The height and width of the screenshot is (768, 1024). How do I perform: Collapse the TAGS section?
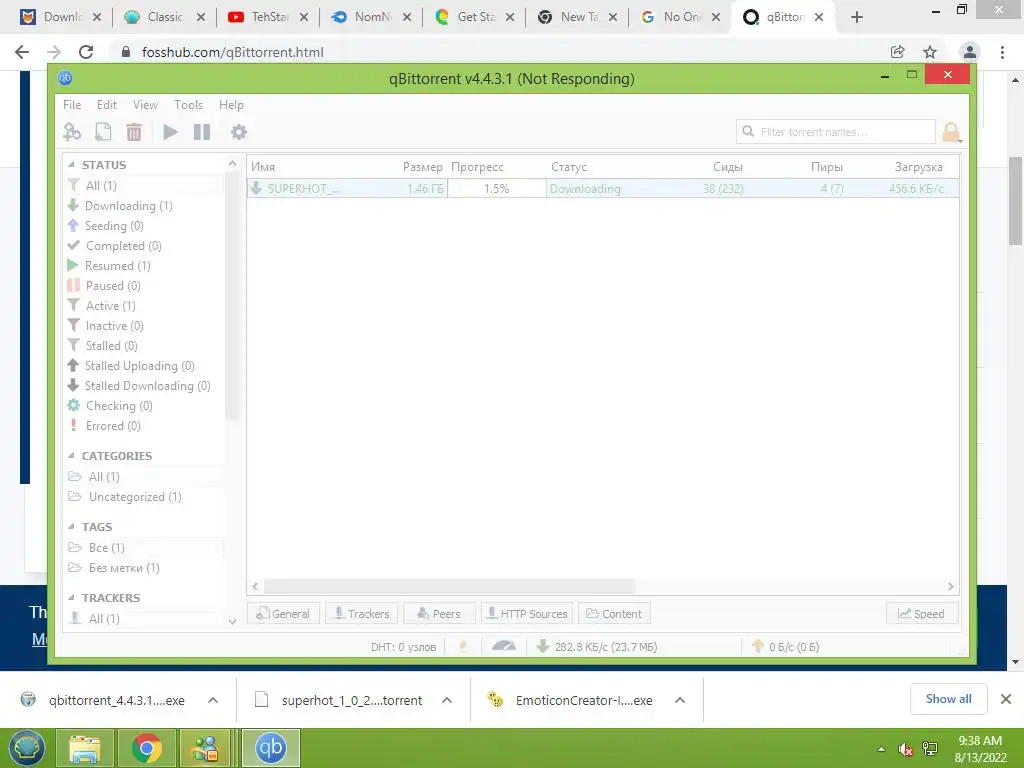click(72, 527)
